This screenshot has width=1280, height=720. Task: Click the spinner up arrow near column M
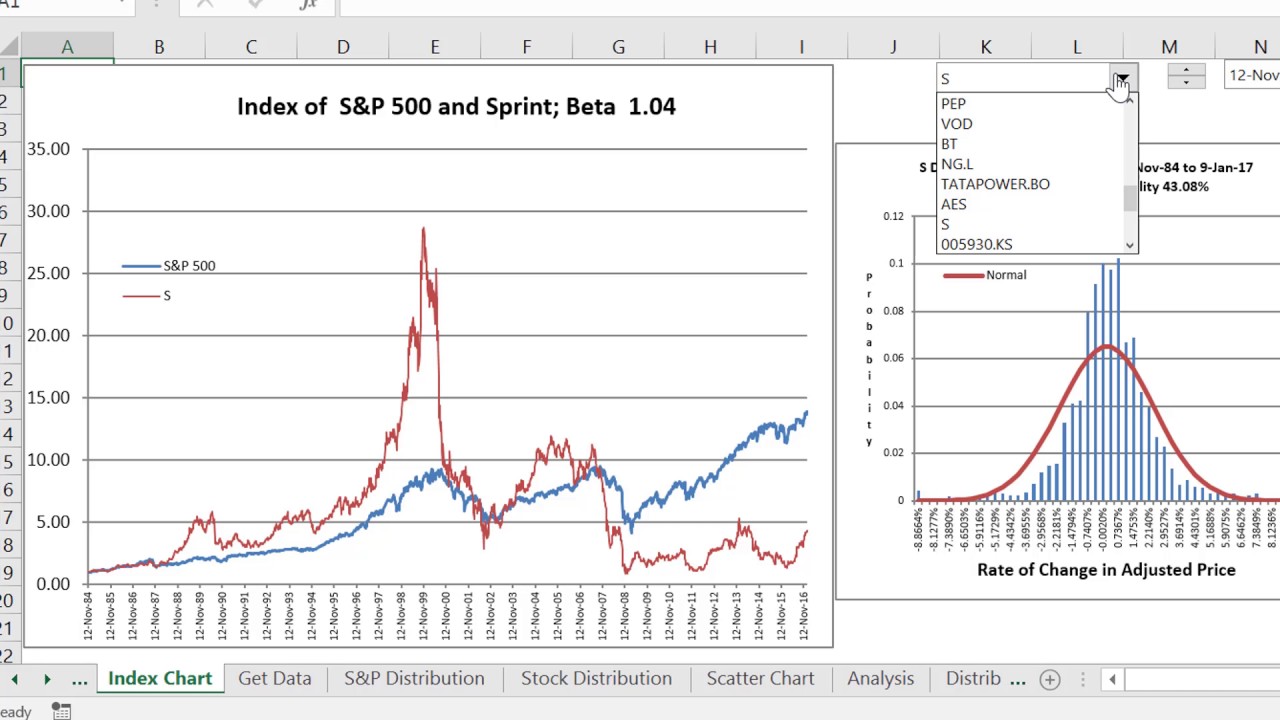[x=1186, y=70]
